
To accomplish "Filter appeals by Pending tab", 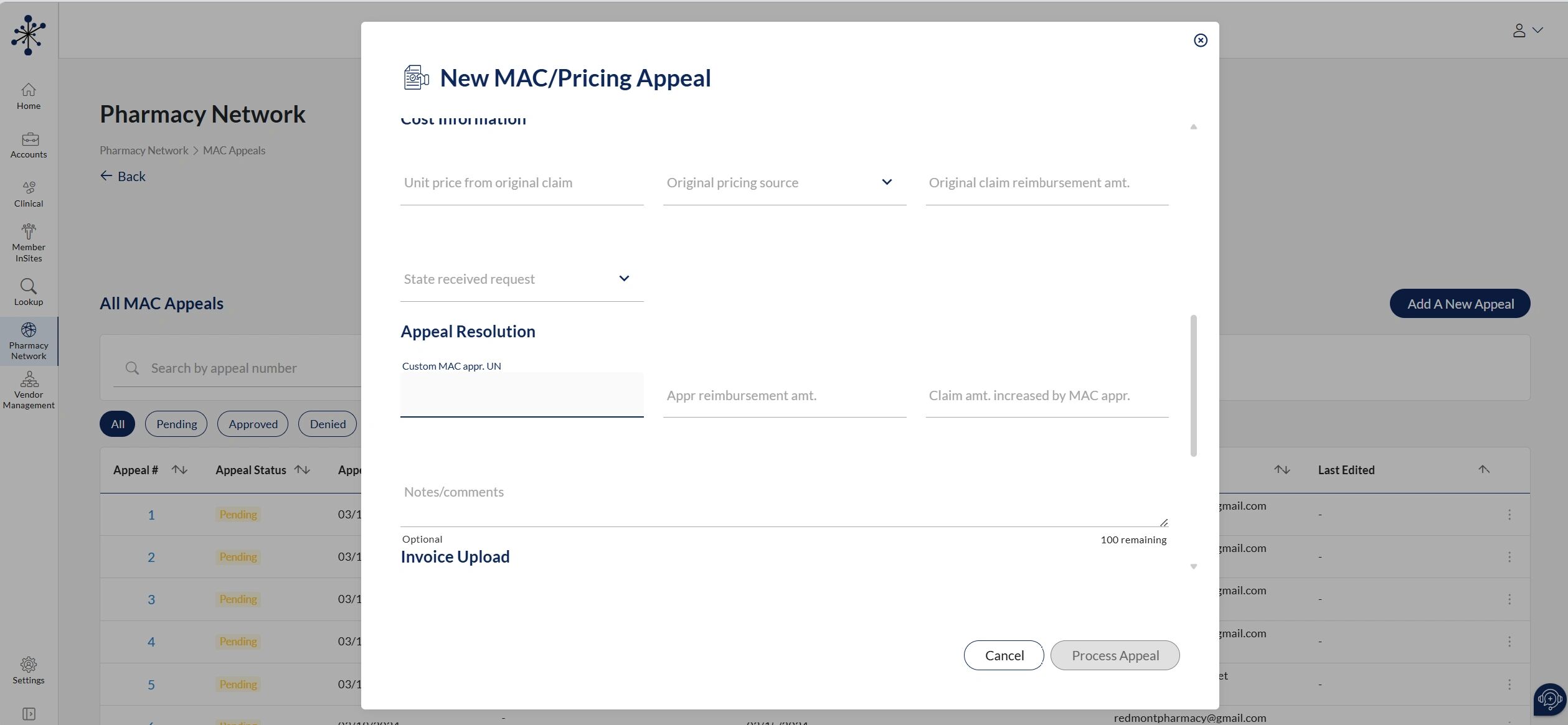I will [x=176, y=424].
